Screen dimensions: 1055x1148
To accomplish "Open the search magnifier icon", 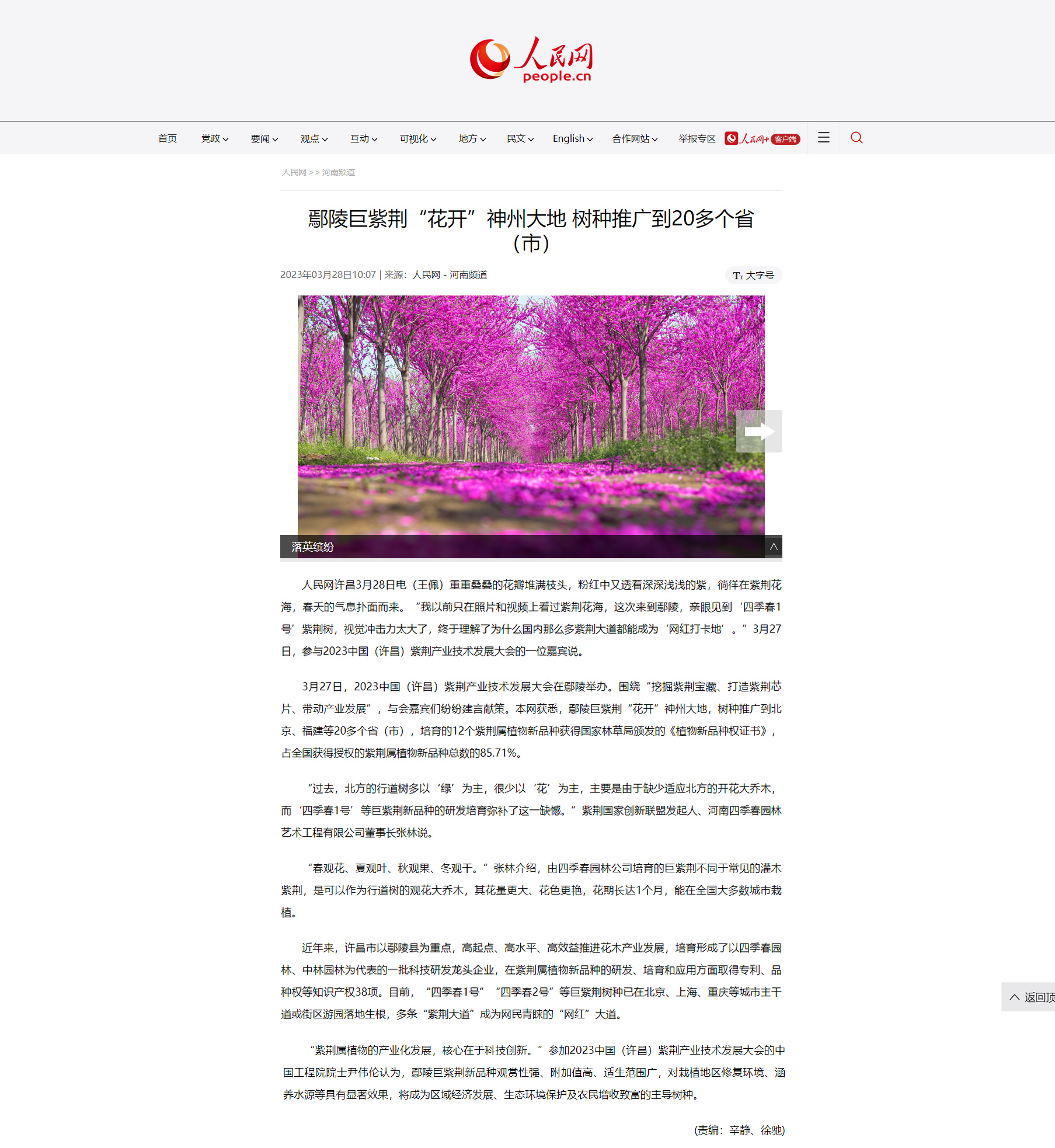I will (856, 138).
